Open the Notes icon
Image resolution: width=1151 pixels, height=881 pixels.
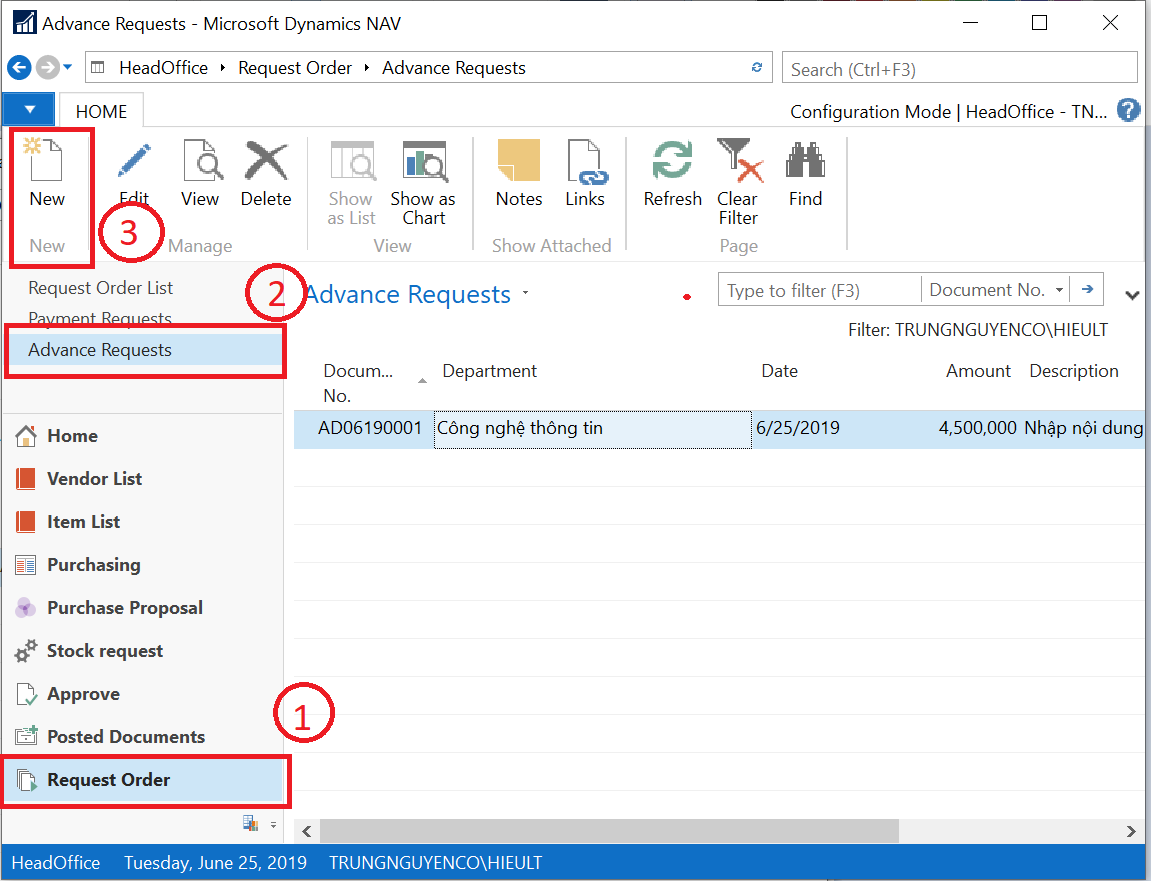pos(519,160)
